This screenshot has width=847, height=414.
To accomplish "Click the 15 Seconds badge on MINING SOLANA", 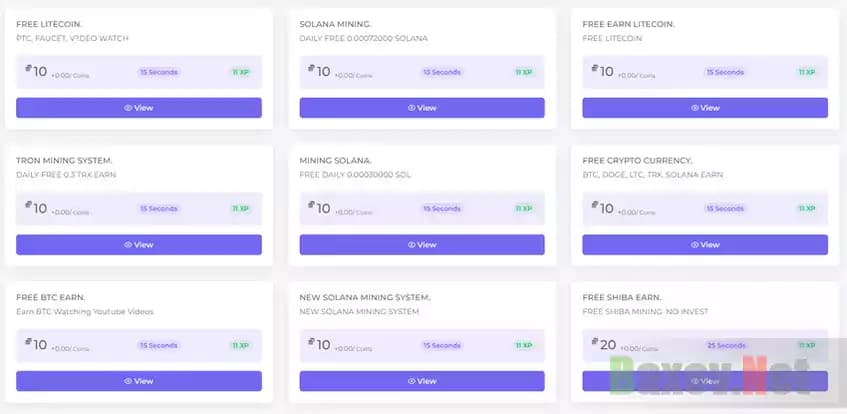I will click(441, 209).
